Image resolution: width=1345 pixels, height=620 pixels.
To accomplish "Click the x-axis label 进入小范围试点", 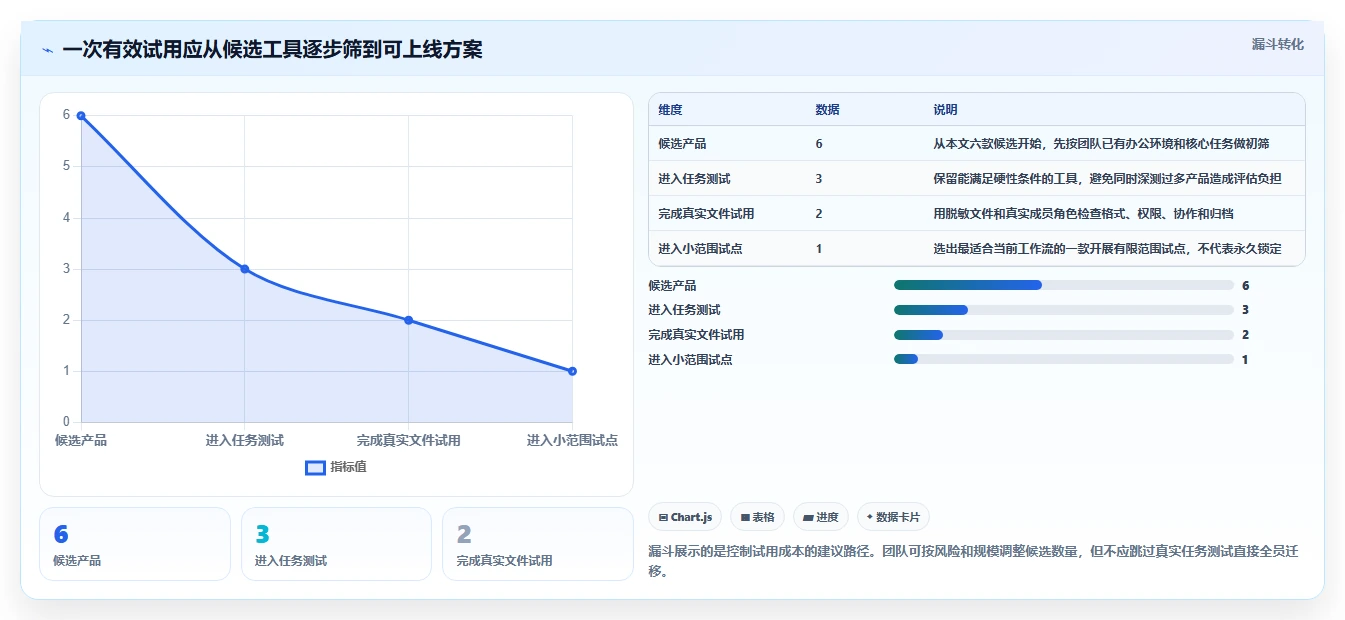I will pyautogui.click(x=572, y=440).
